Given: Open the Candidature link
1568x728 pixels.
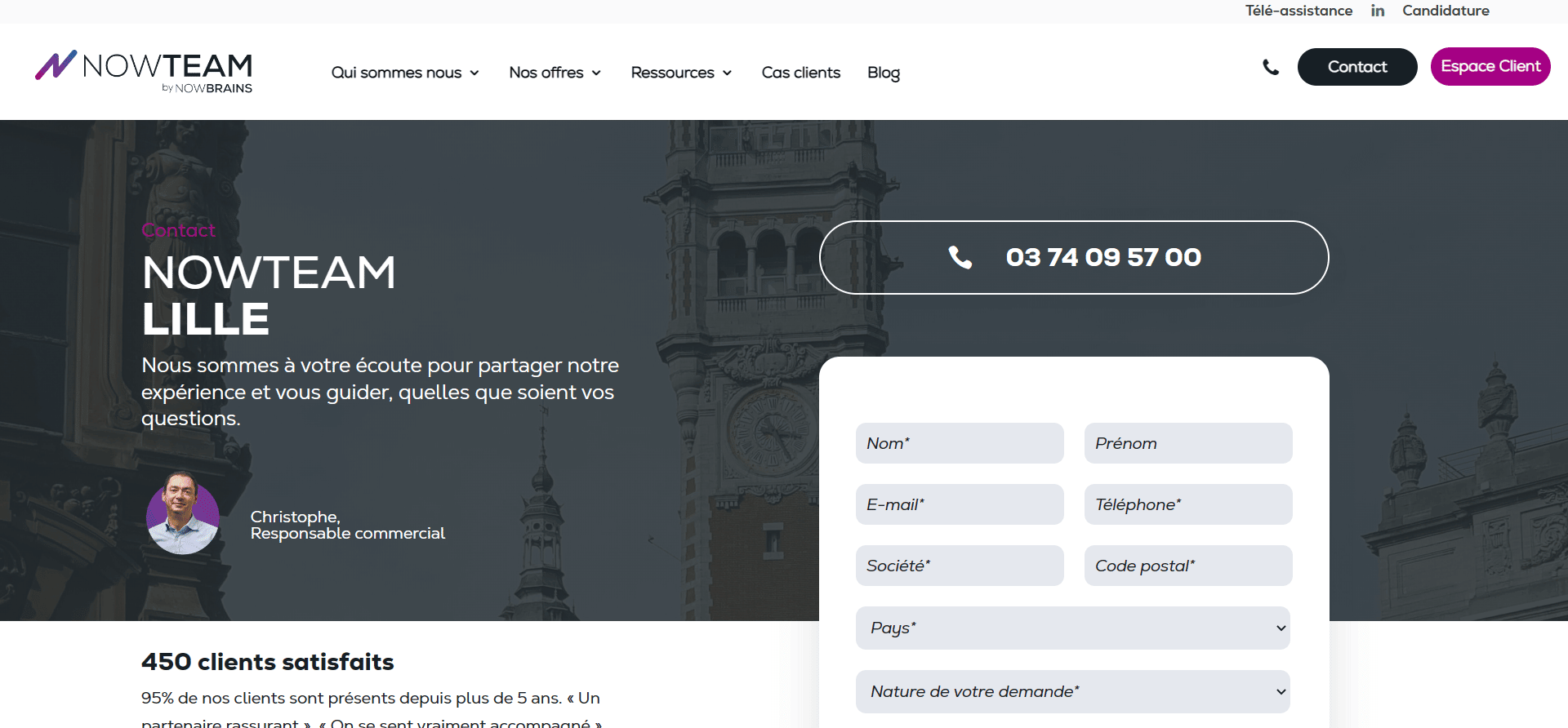Looking at the screenshot, I should coord(1445,11).
